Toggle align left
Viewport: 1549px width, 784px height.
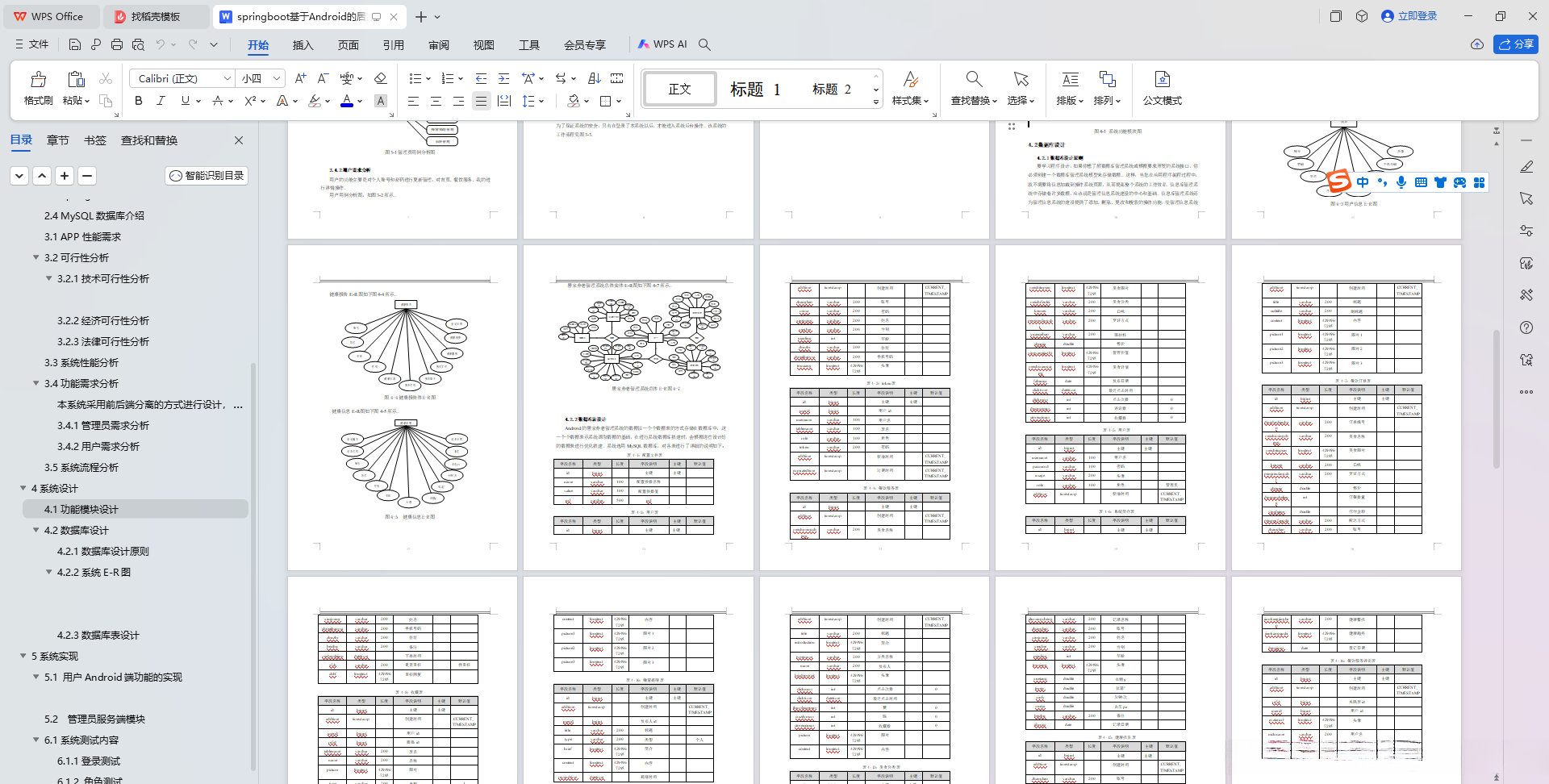413,101
